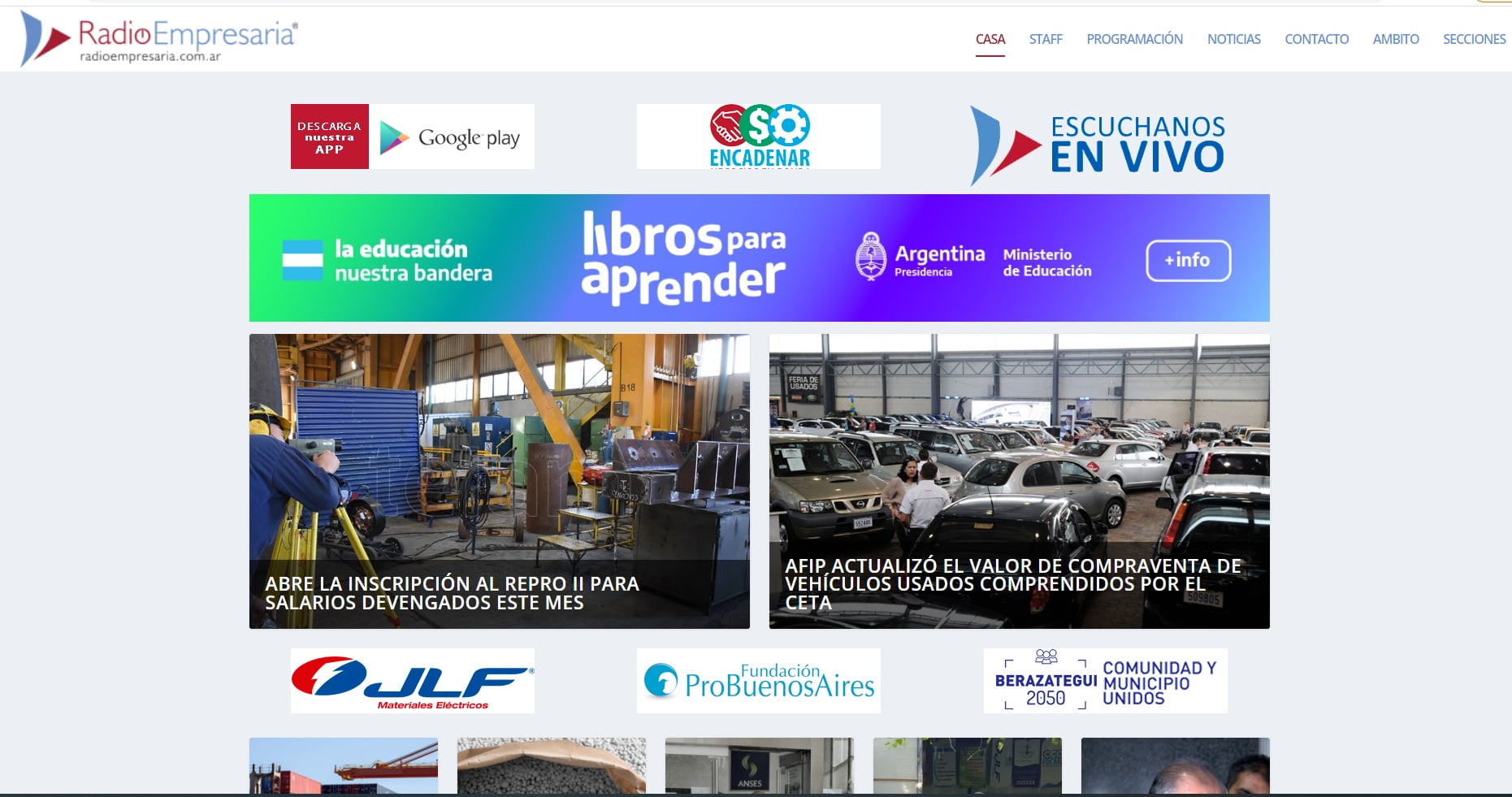Open the JLF Materiales Eléctricos logo

point(412,681)
